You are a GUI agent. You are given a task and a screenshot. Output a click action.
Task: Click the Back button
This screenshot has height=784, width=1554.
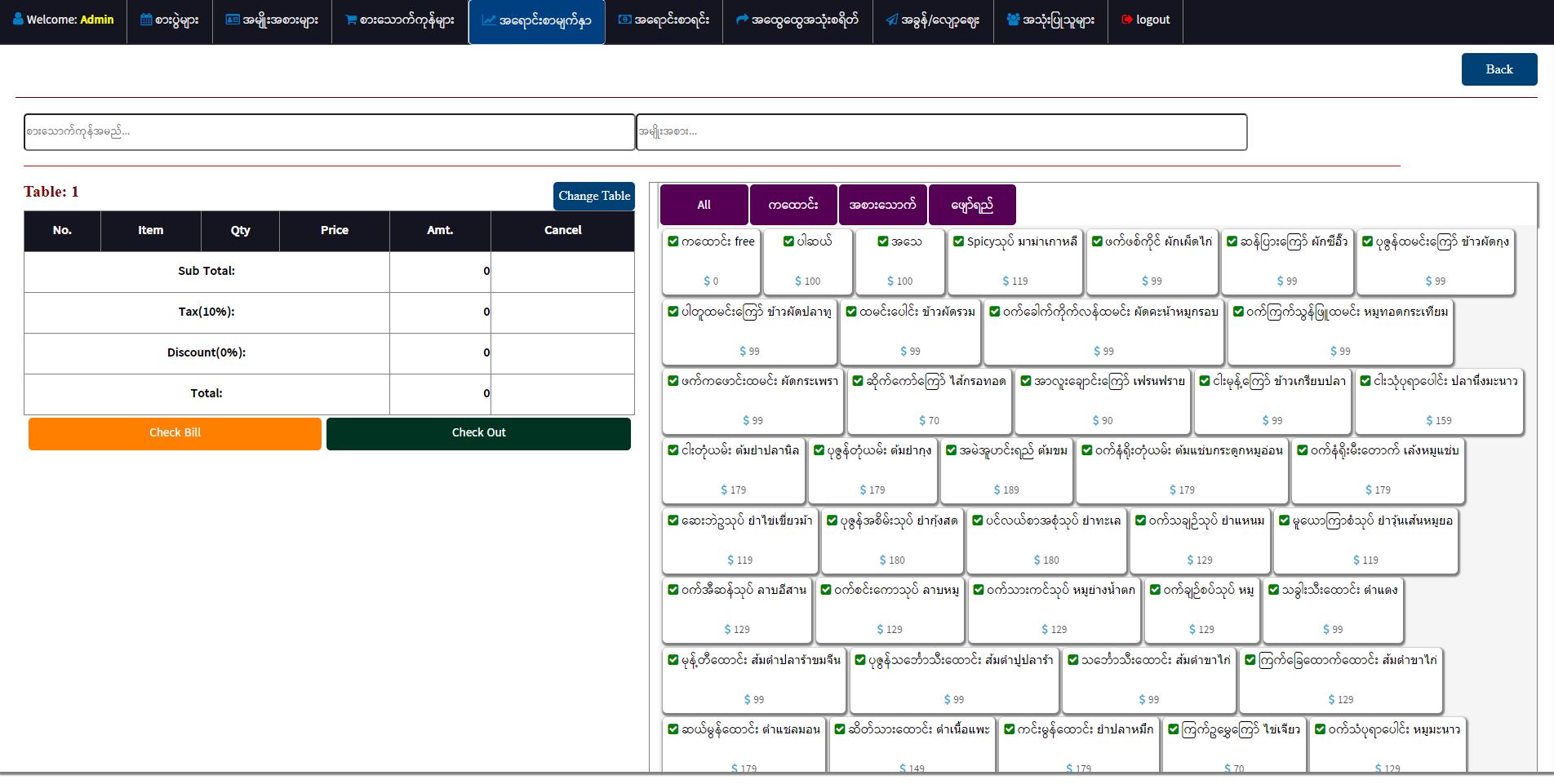click(1498, 69)
